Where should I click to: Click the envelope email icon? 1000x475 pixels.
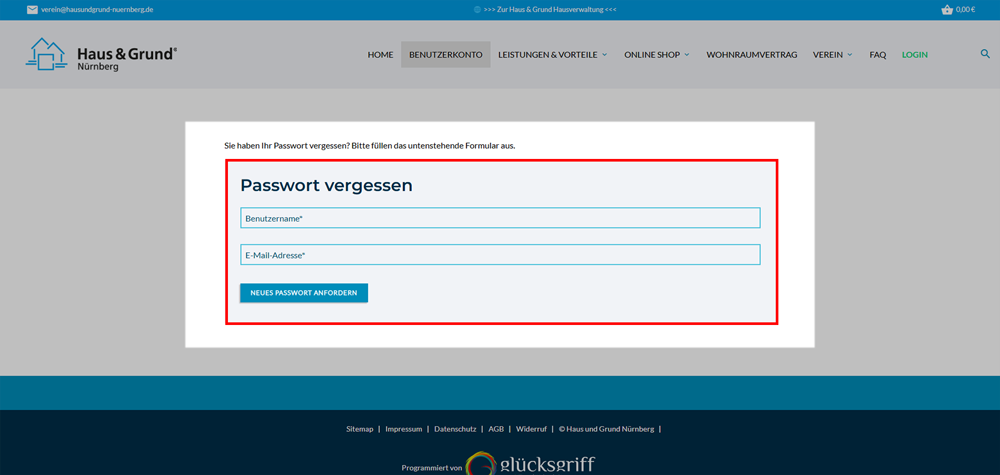pos(32,9)
